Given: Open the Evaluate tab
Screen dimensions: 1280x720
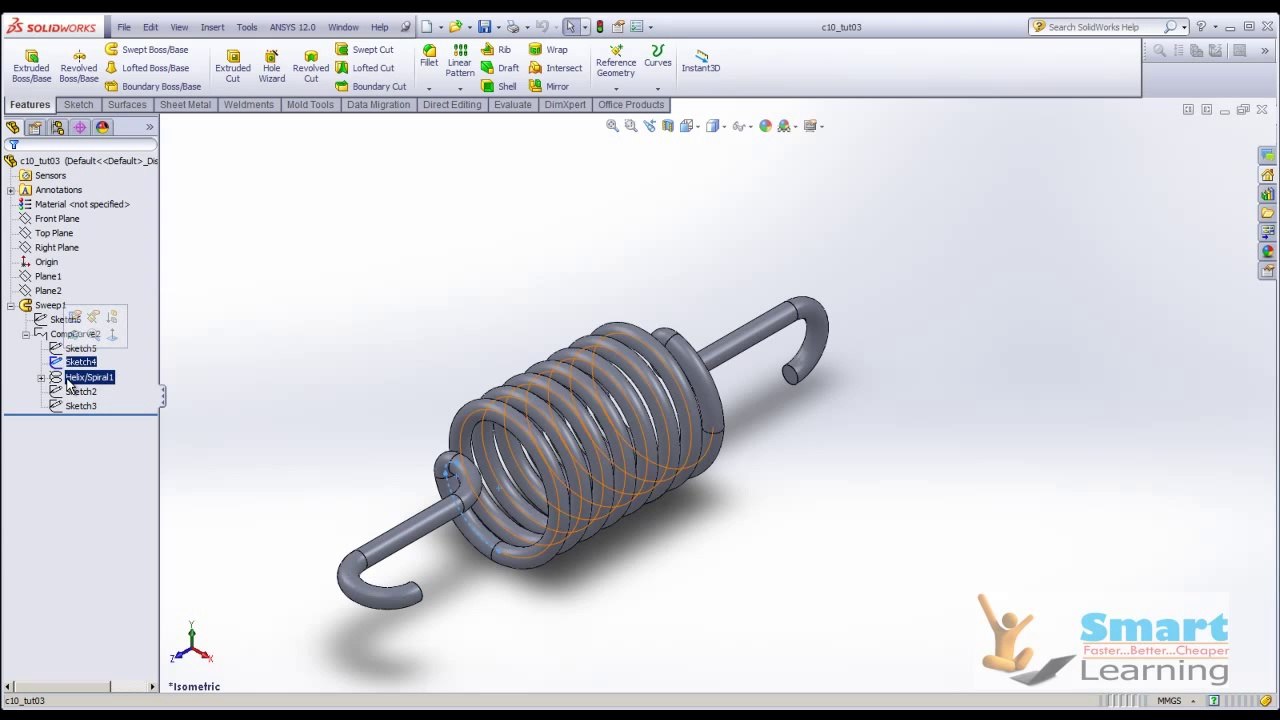Looking at the screenshot, I should coord(513,104).
